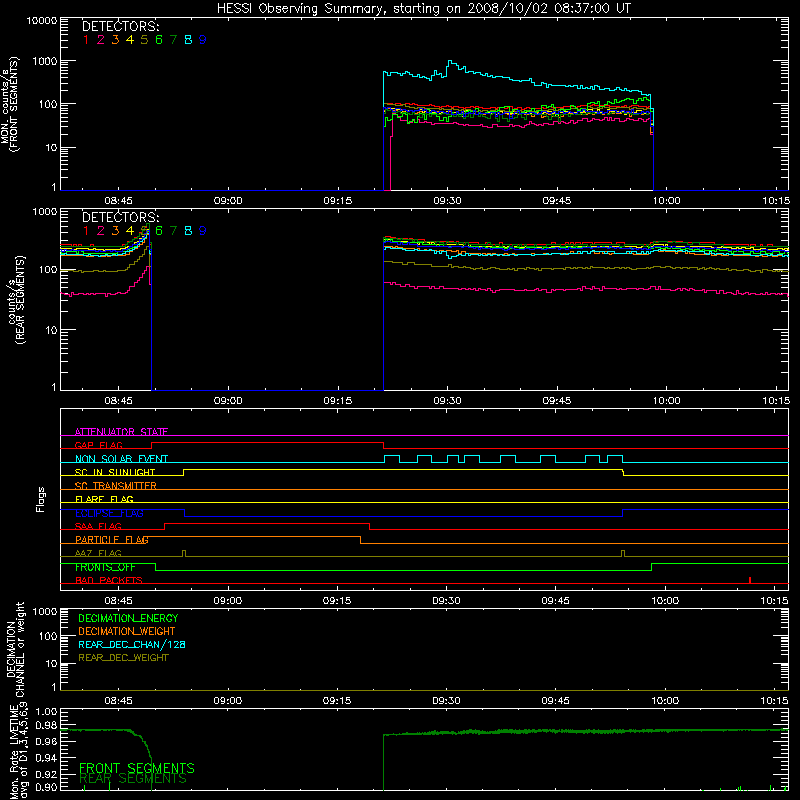The width and height of the screenshot is (800, 800).
Task: Click the 'ATTENUATOR_STATE' flag label
Action: 121,432
